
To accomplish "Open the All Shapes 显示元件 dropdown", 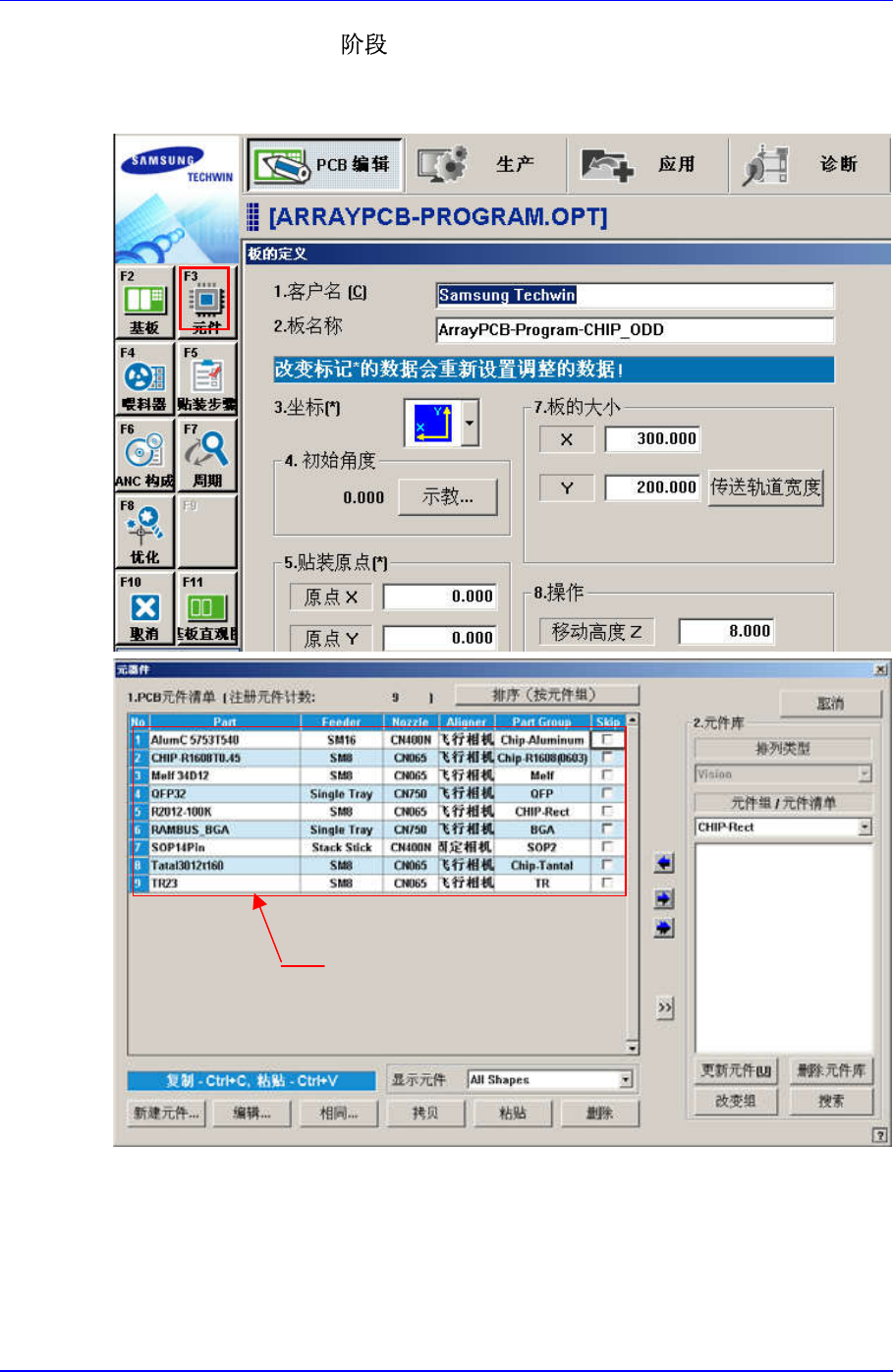I will pyautogui.click(x=626, y=1080).
